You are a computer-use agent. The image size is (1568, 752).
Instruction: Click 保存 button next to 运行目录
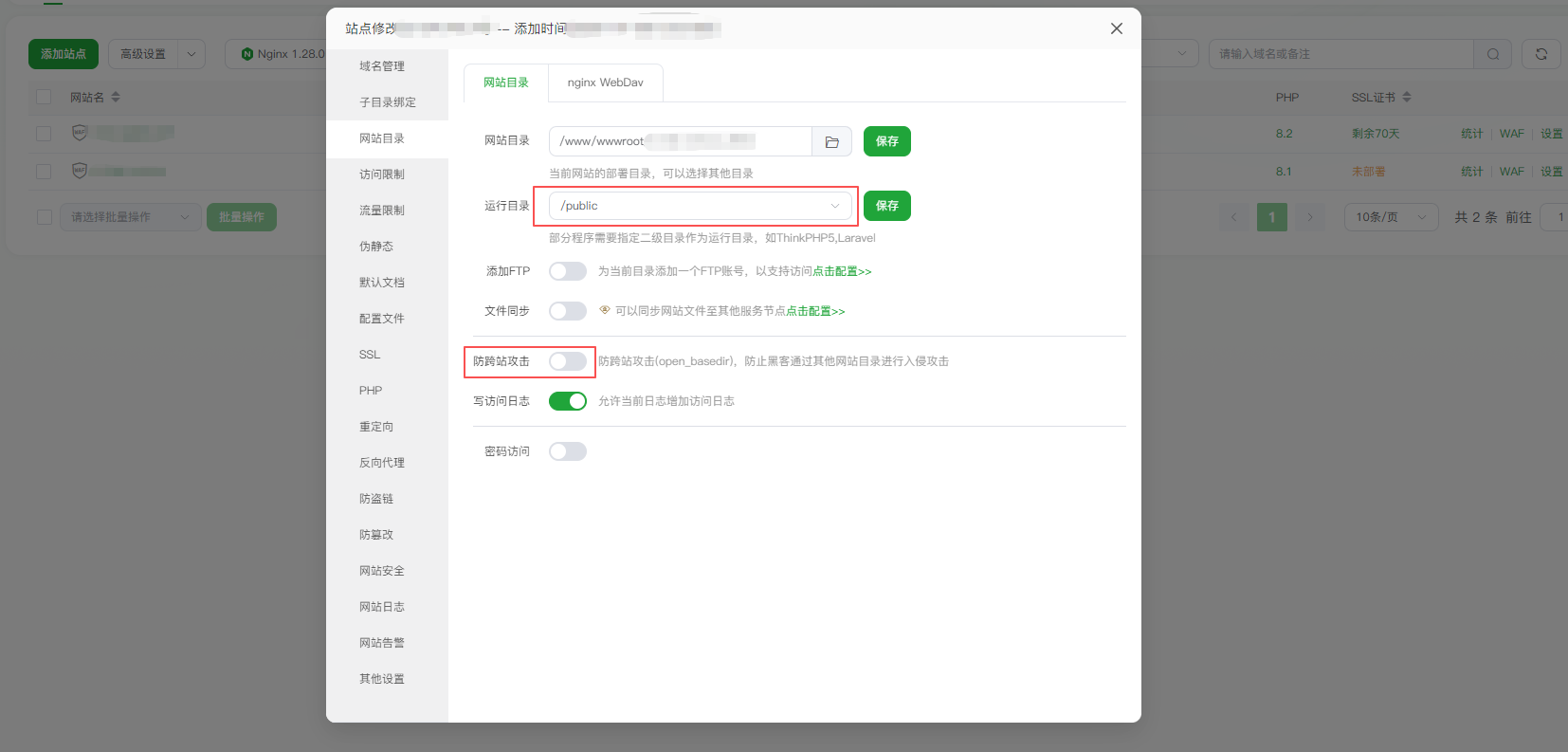point(886,206)
